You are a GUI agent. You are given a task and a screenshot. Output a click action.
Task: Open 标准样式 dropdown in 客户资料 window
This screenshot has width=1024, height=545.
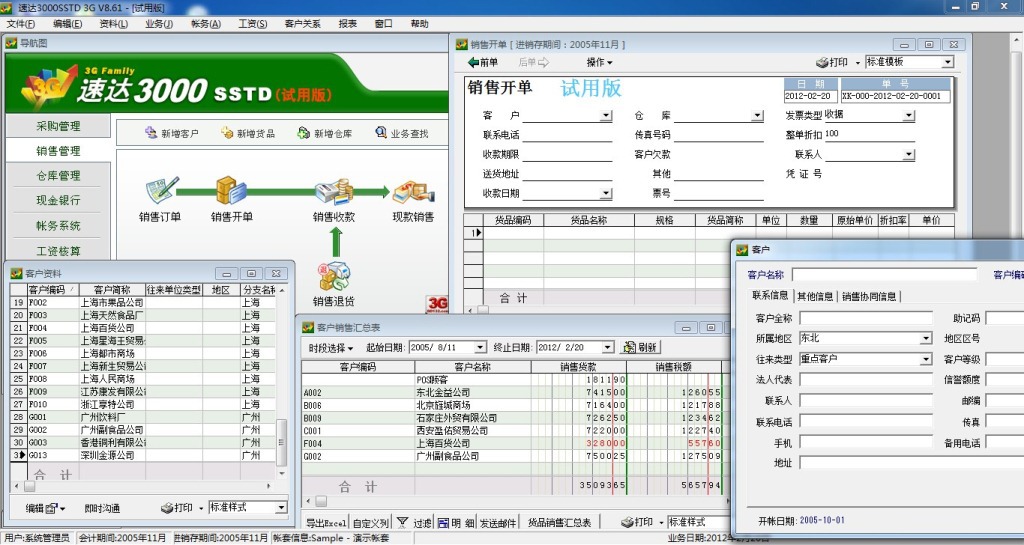[281, 508]
